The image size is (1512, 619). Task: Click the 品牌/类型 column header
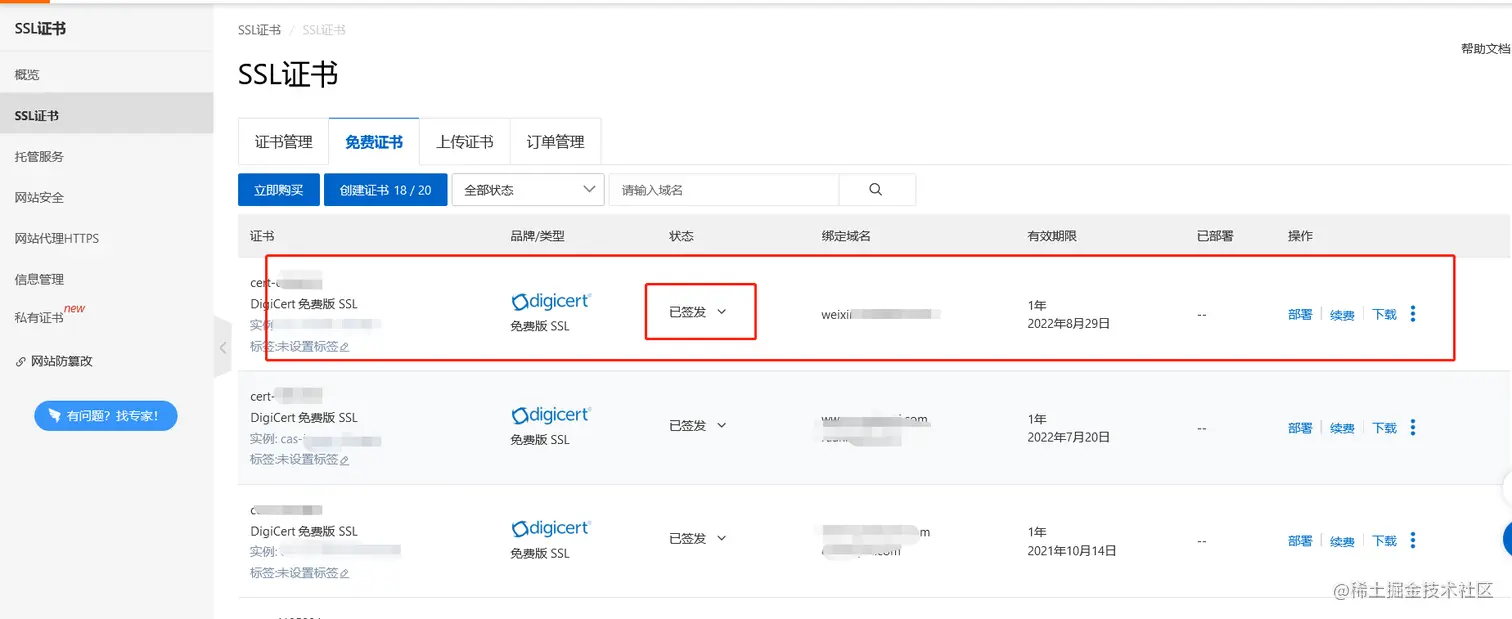[538, 236]
